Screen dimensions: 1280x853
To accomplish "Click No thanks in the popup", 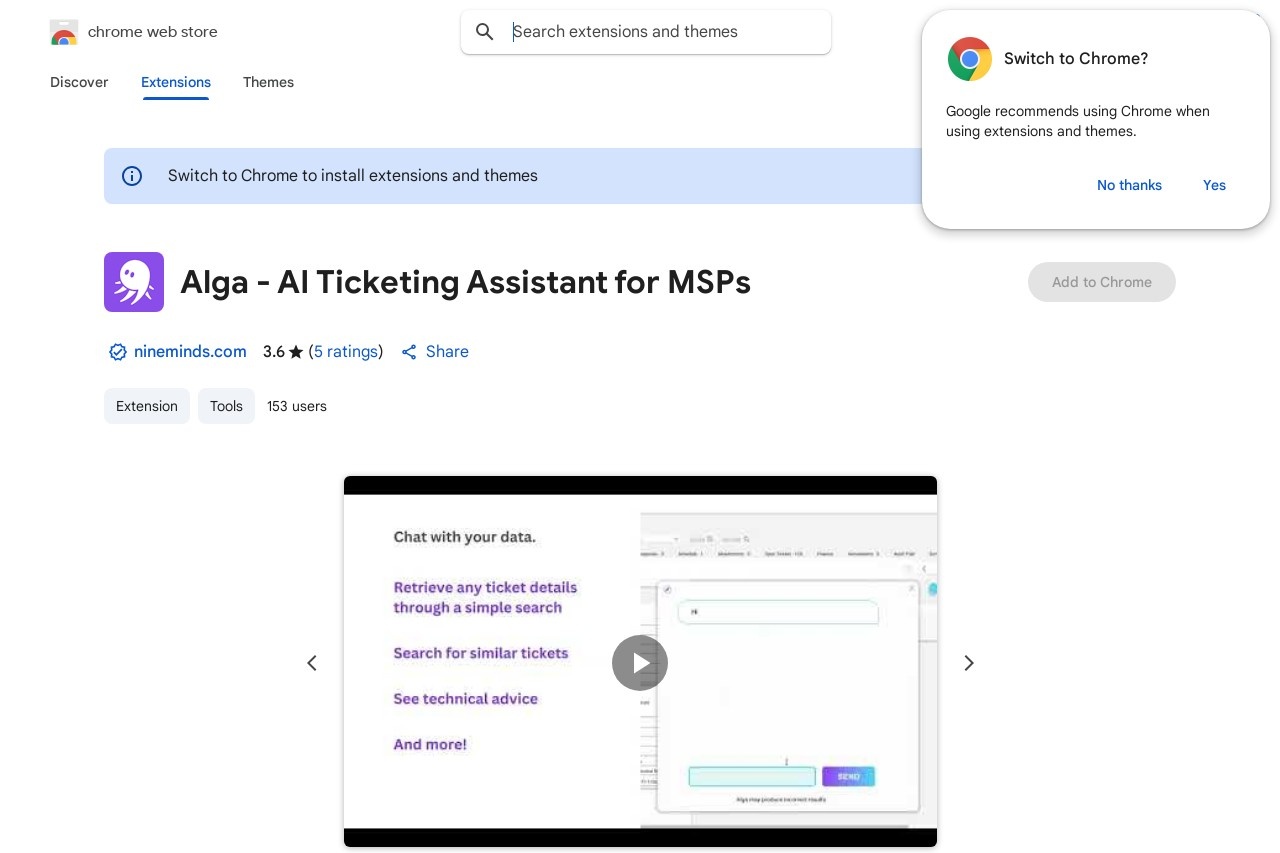I will 1129,185.
